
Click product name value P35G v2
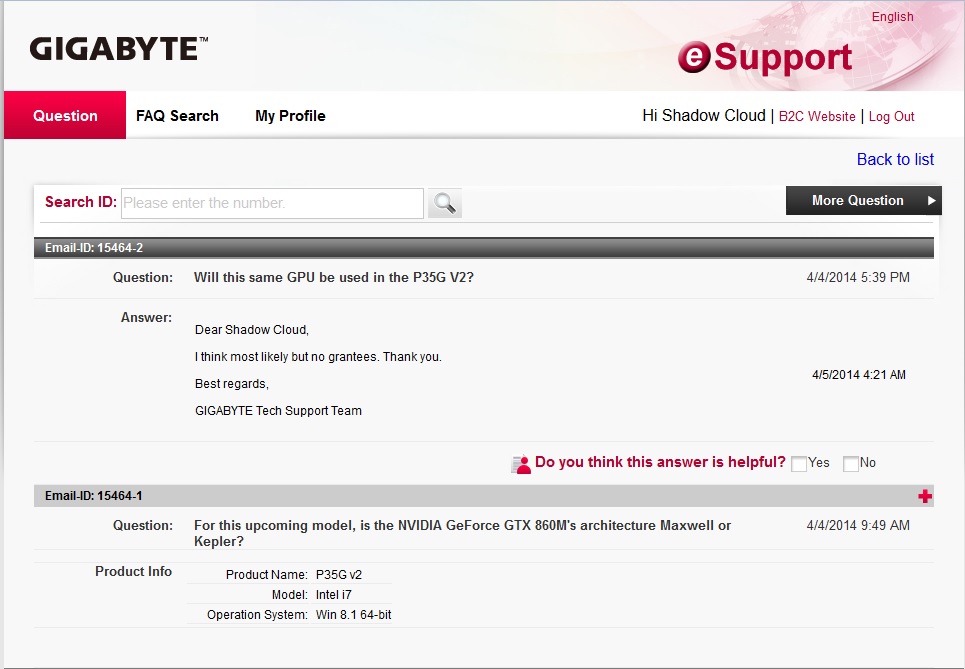[x=338, y=575]
